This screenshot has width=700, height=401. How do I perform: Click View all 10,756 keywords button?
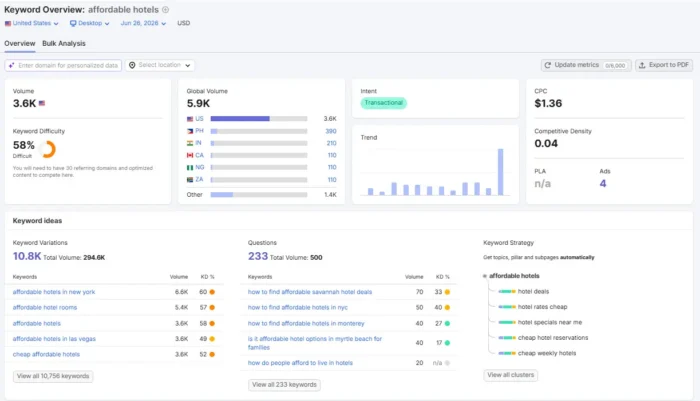[x=53, y=376]
